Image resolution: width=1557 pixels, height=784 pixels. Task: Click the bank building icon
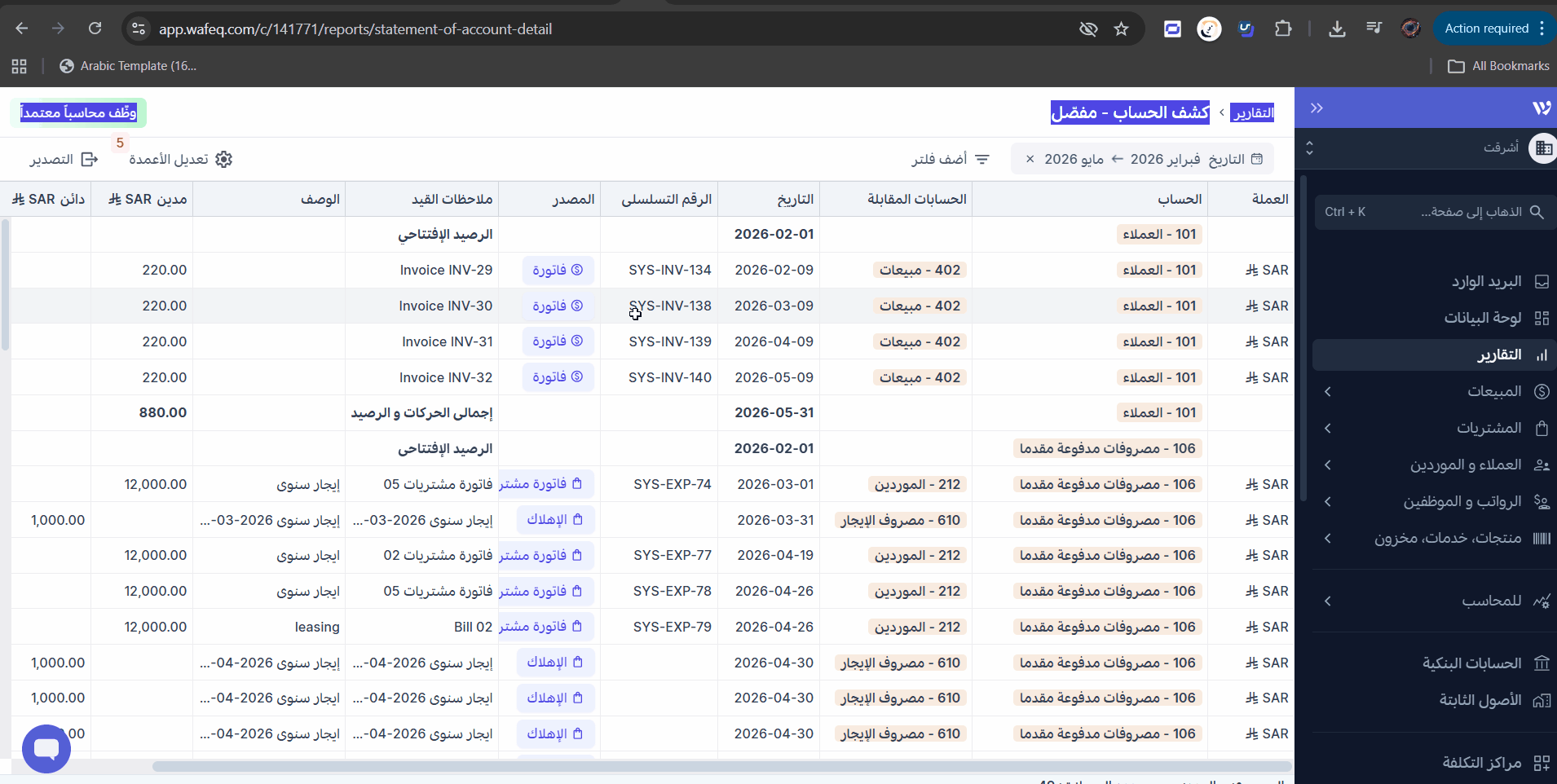pos(1542,663)
